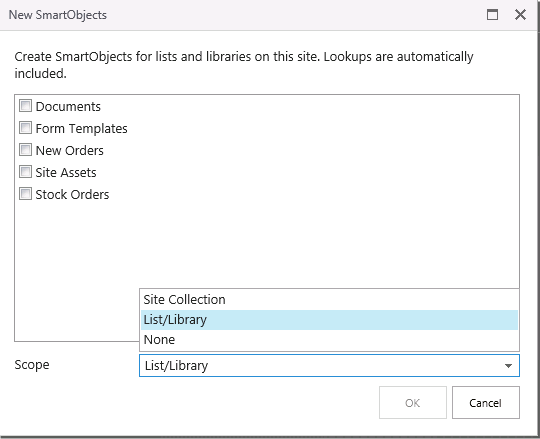Enable the New Orders checkbox
Viewport: 540px width, 439px height.
pos(25,150)
